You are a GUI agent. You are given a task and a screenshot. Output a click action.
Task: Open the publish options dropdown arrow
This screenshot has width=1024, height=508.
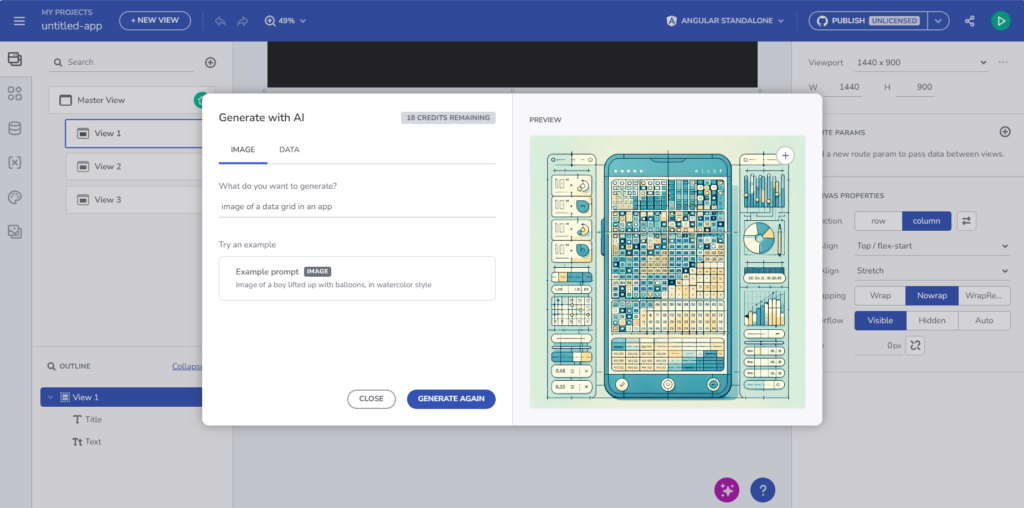pos(938,21)
